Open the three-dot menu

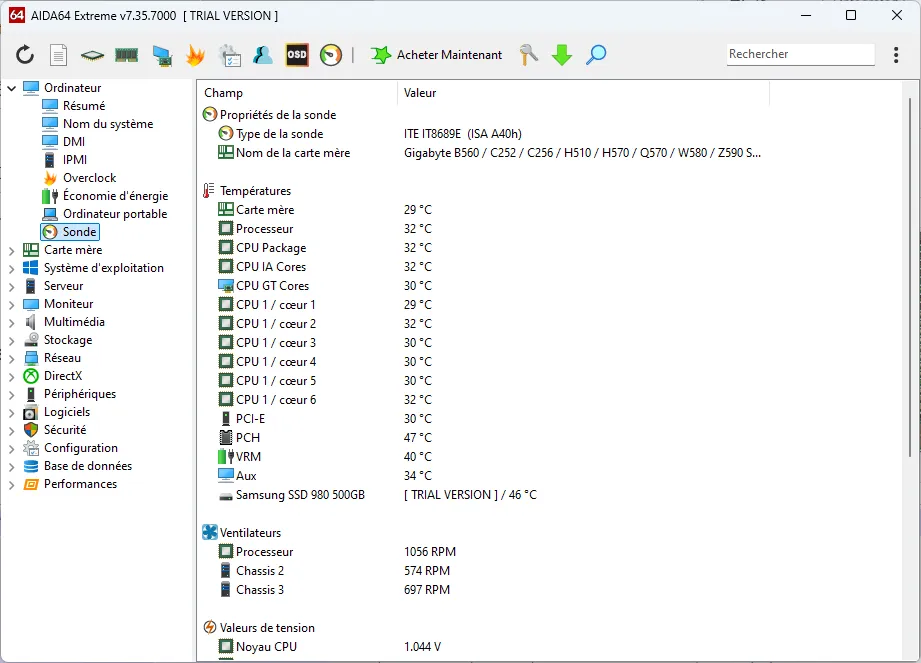click(x=896, y=55)
